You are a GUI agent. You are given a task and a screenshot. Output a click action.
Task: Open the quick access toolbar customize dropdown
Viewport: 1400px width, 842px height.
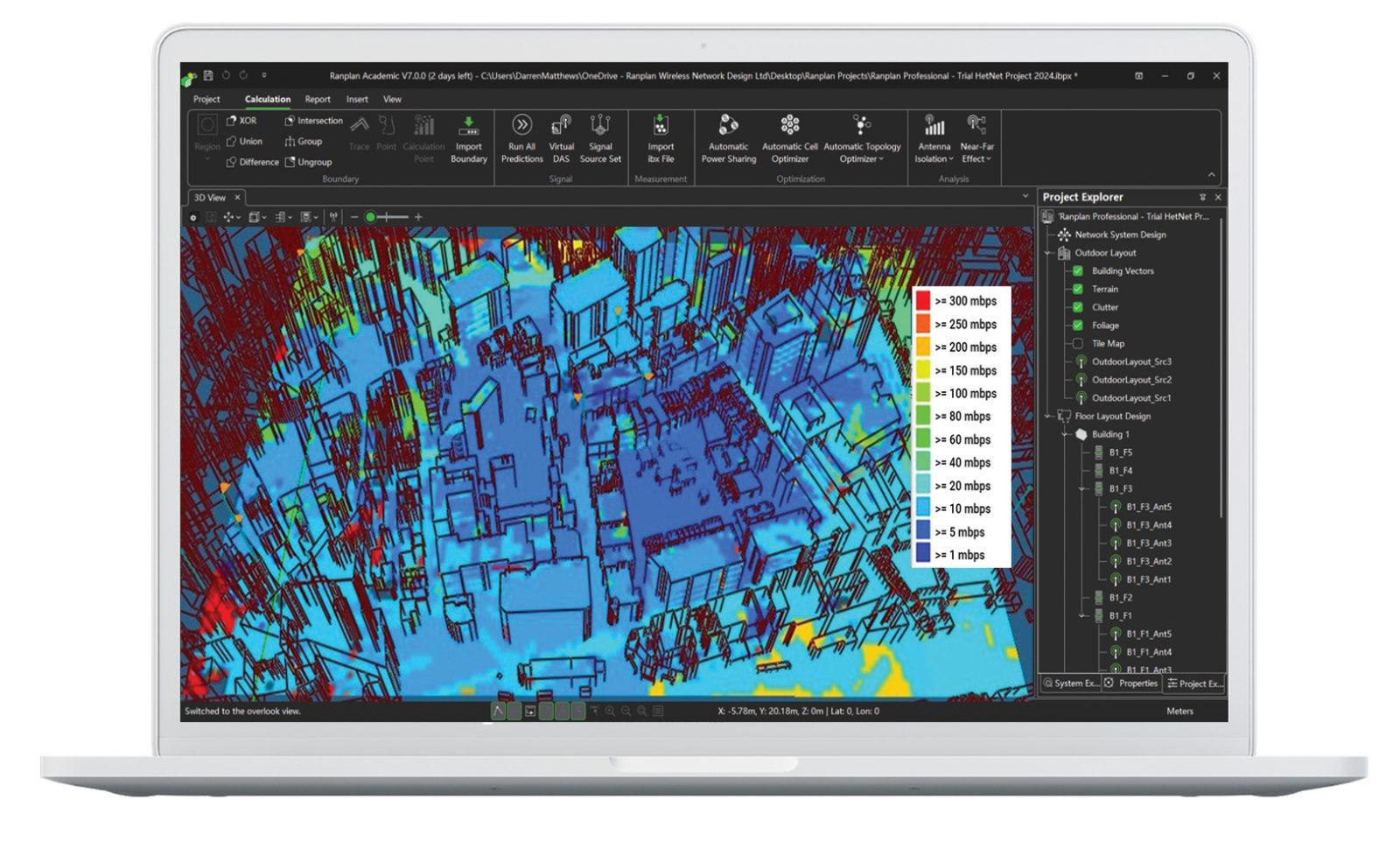pos(263,76)
